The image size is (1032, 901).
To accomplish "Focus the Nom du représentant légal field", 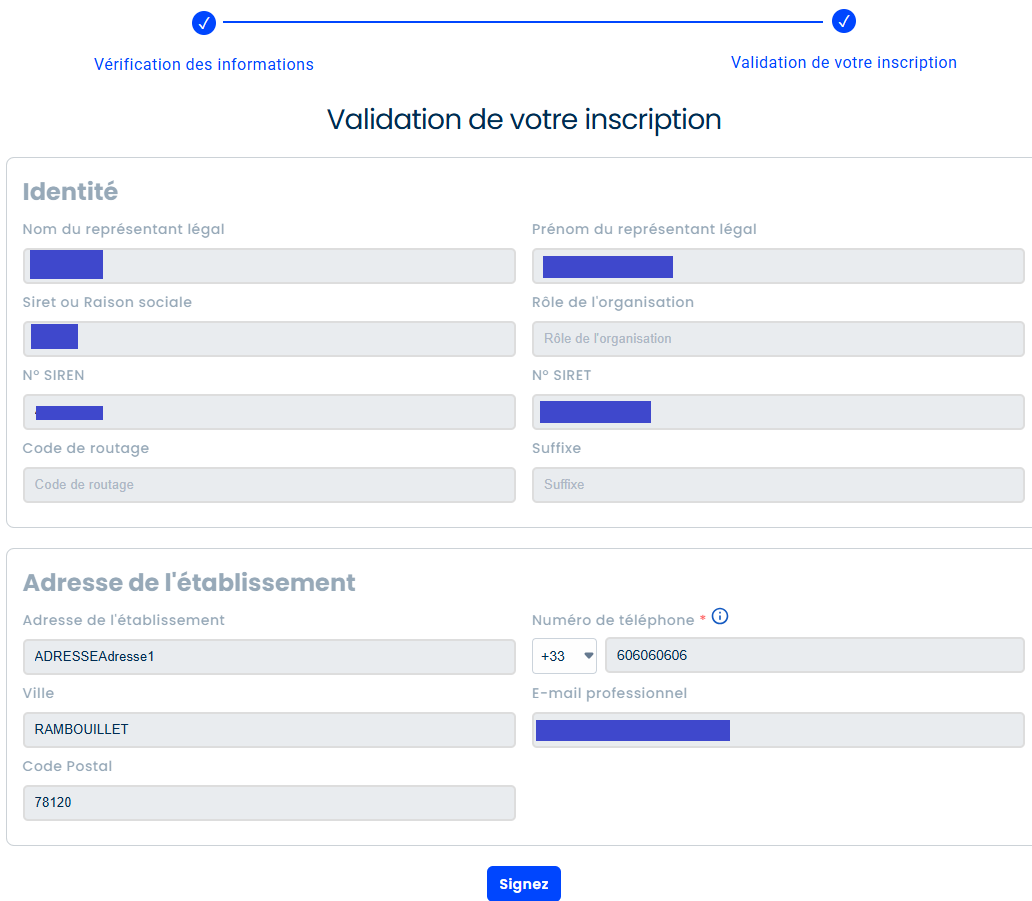I will 269,266.
